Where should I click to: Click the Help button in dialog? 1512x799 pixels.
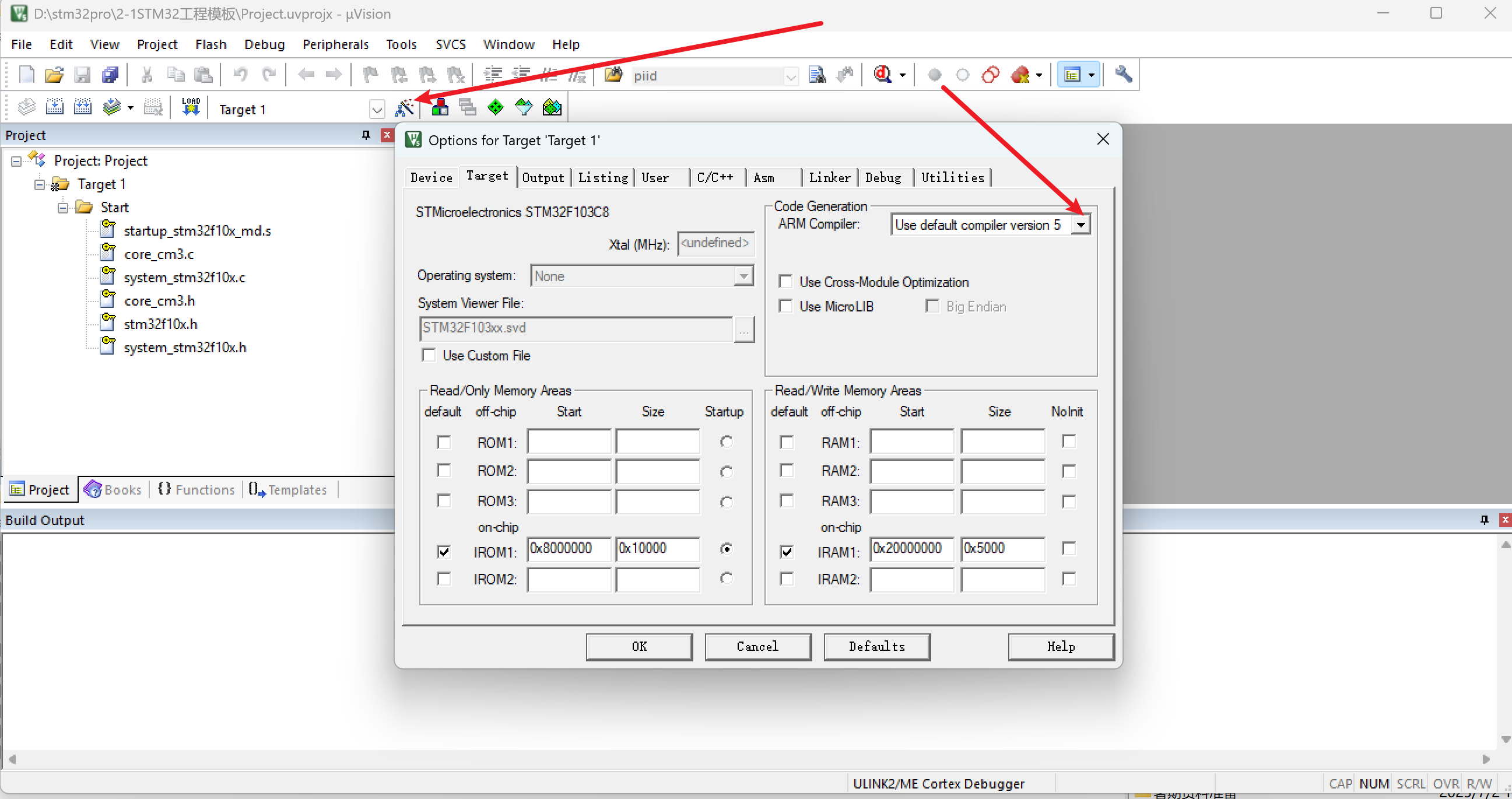(1061, 647)
